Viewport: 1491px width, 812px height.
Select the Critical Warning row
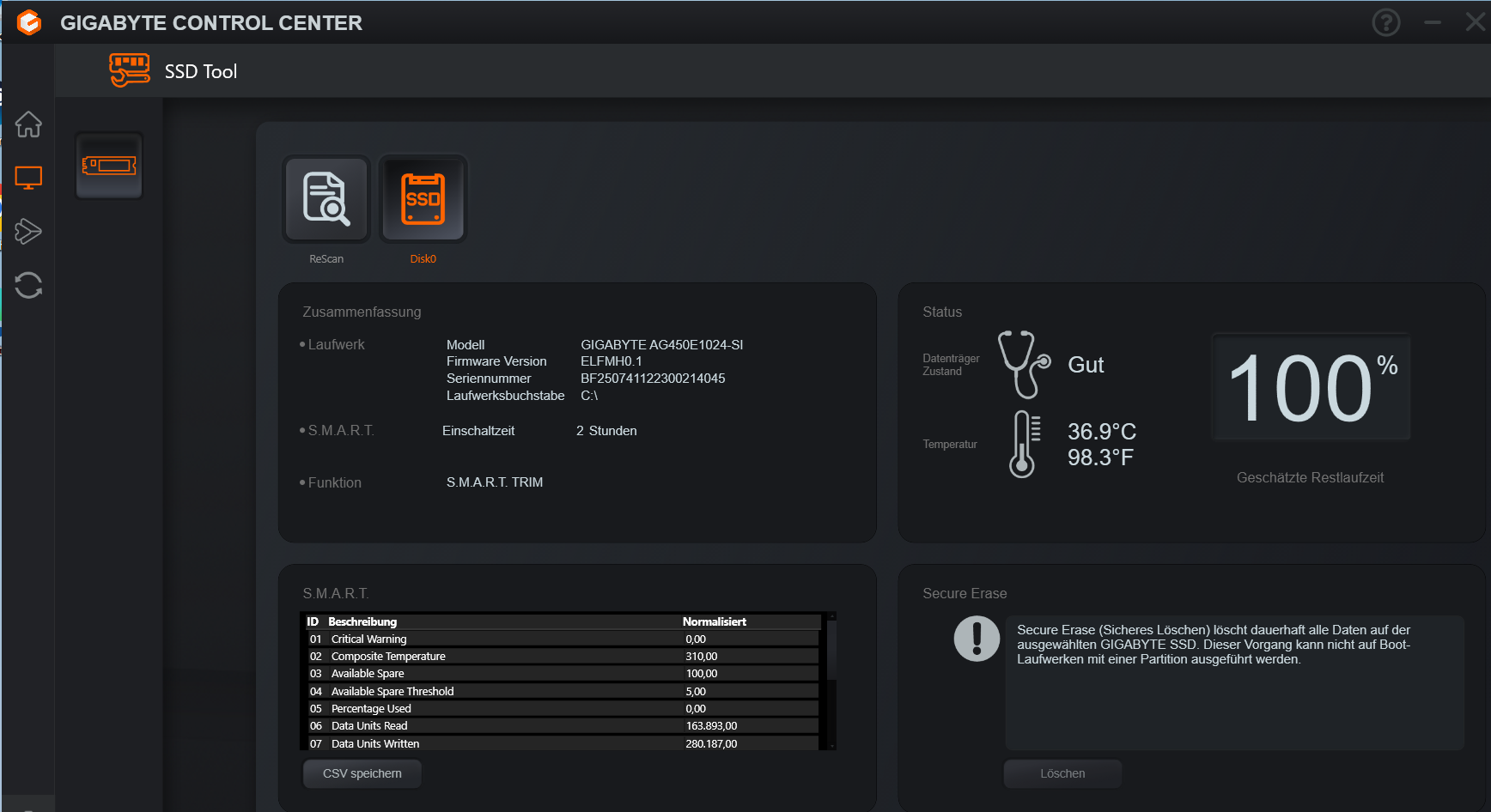tap(563, 639)
